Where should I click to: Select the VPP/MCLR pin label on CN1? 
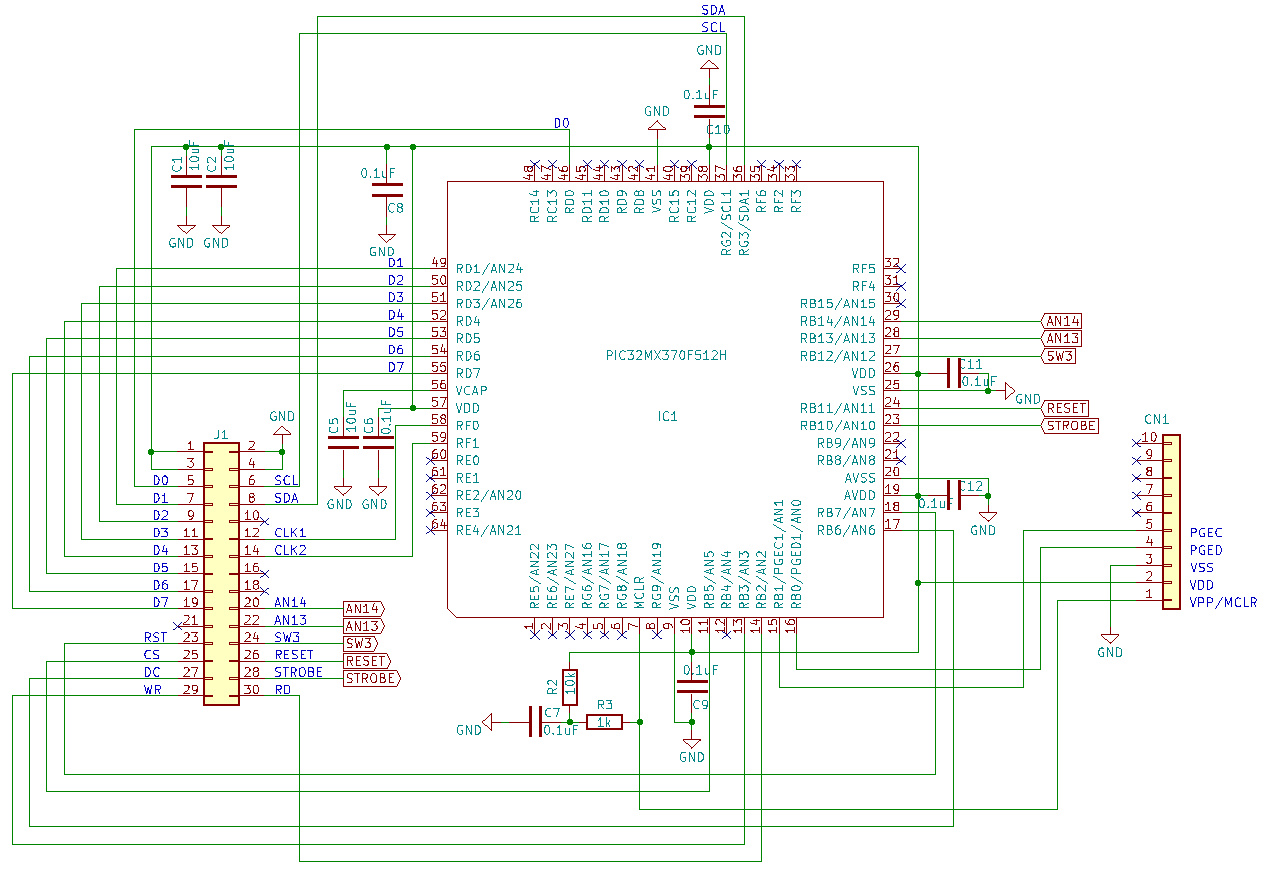point(1223,602)
